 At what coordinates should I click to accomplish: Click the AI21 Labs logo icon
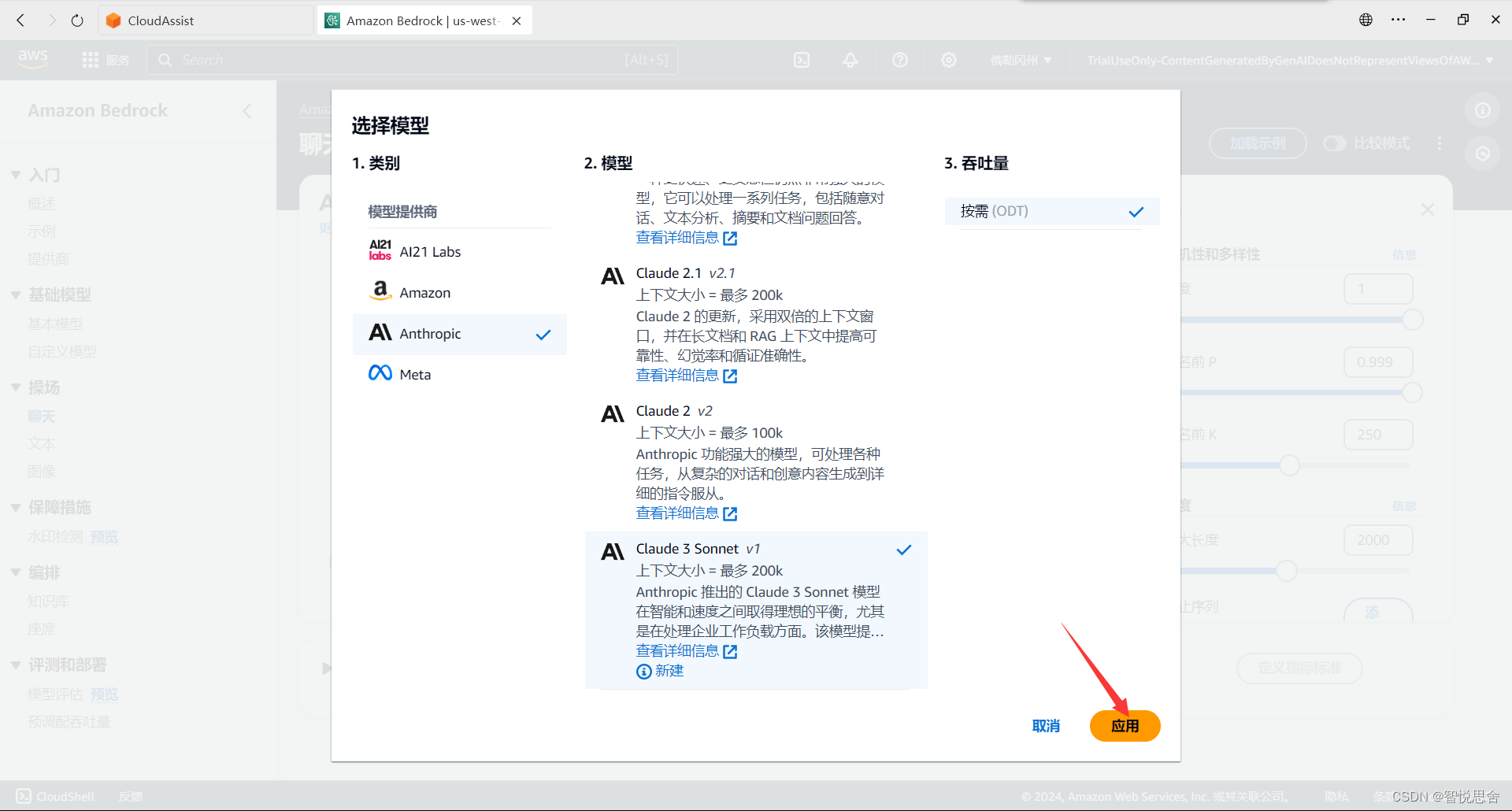point(380,250)
